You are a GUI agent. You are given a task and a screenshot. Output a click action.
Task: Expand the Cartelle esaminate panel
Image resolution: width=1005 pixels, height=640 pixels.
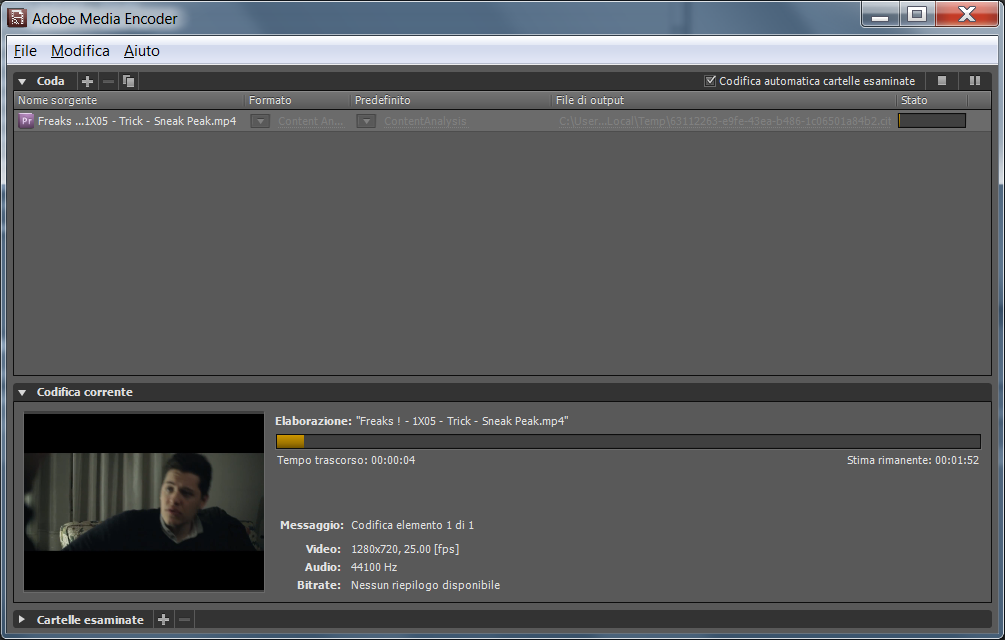[22, 619]
